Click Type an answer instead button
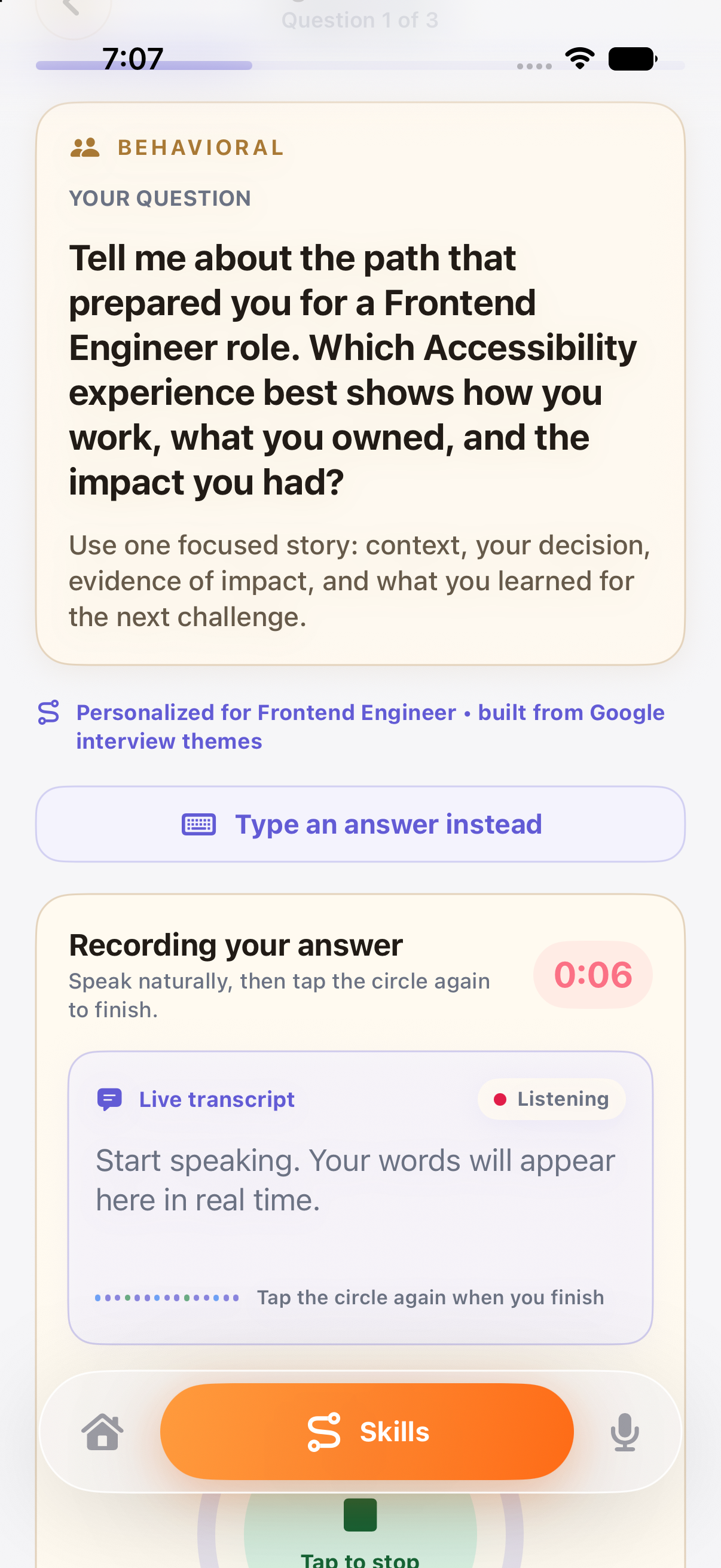 click(360, 824)
